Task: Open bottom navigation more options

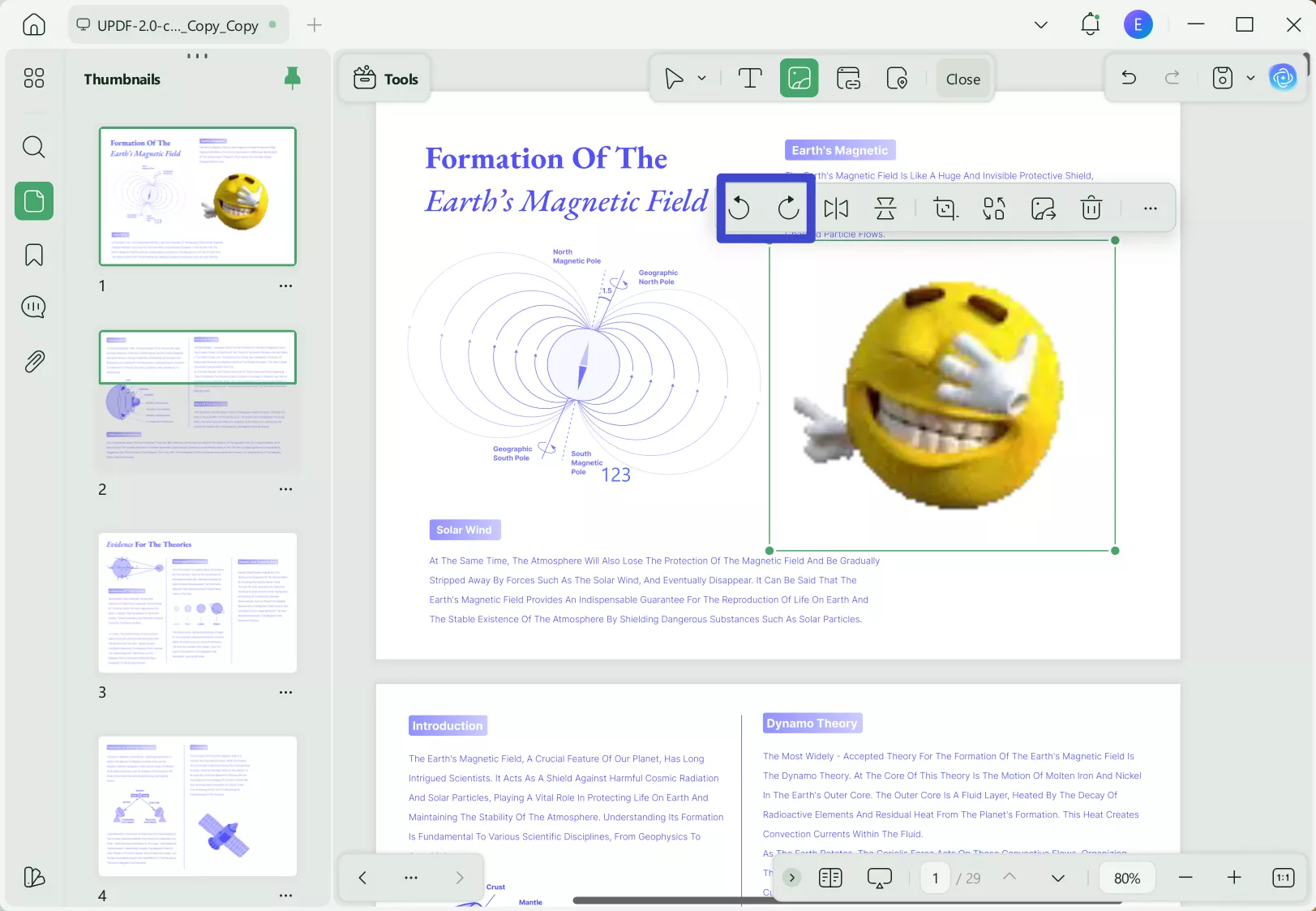Action: pos(411,878)
